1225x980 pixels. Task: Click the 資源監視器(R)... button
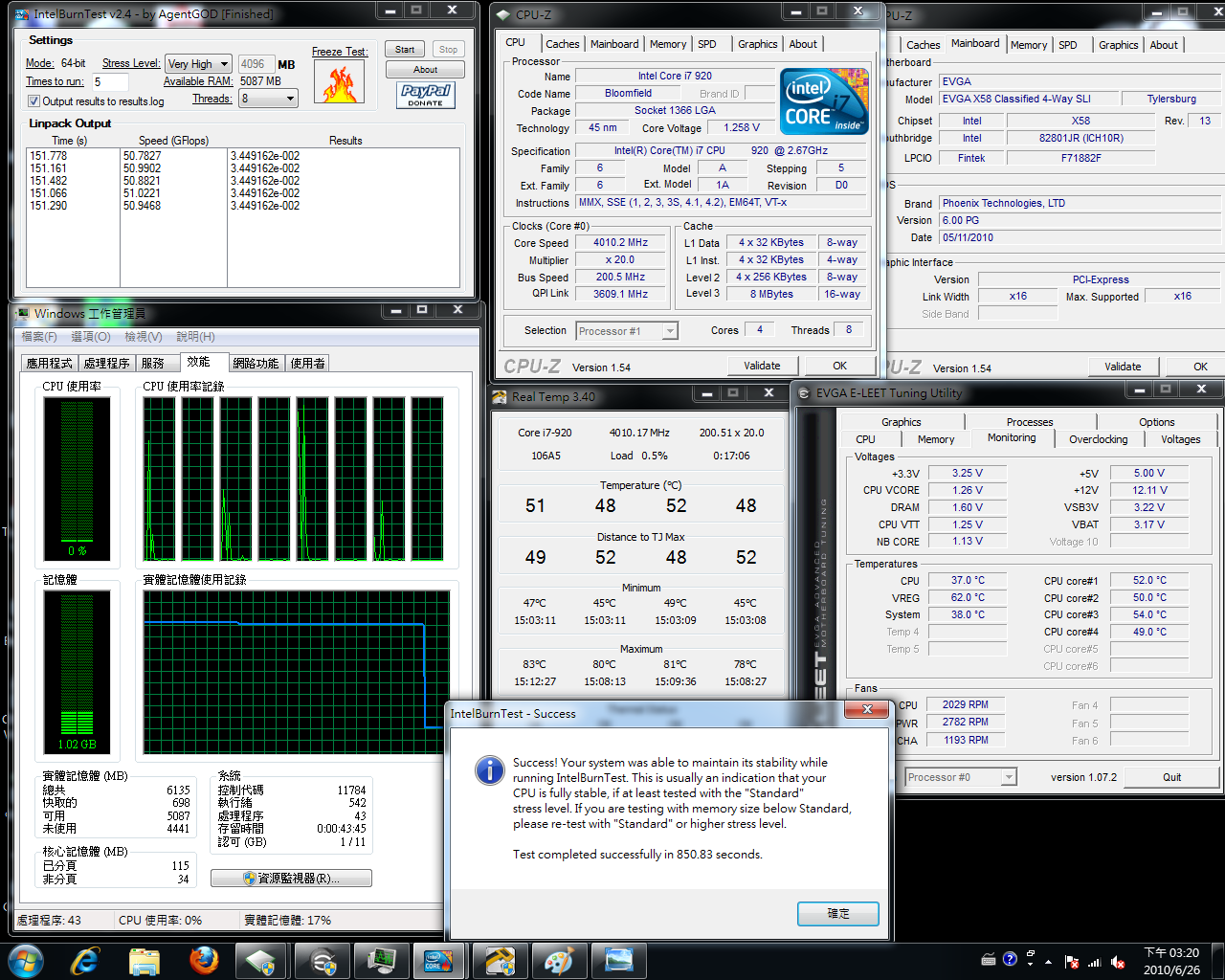(291, 878)
